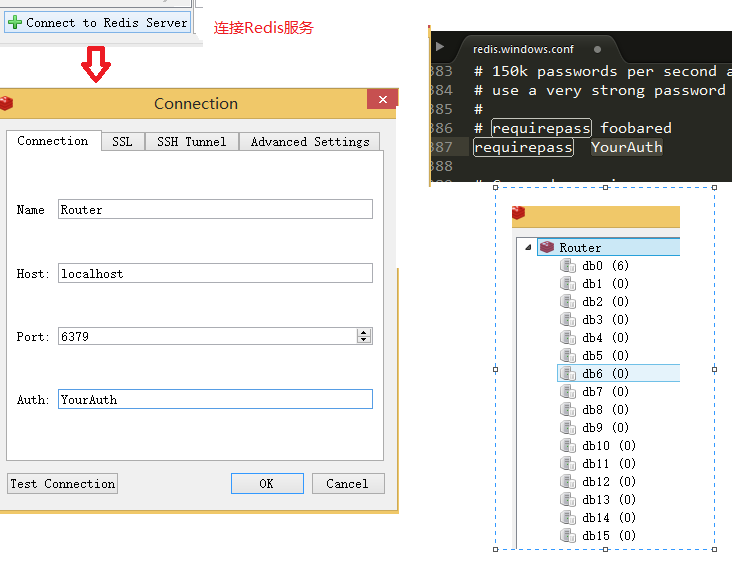Select the db3 (0) tree label
This screenshot has height=564, width=732.
point(605,320)
